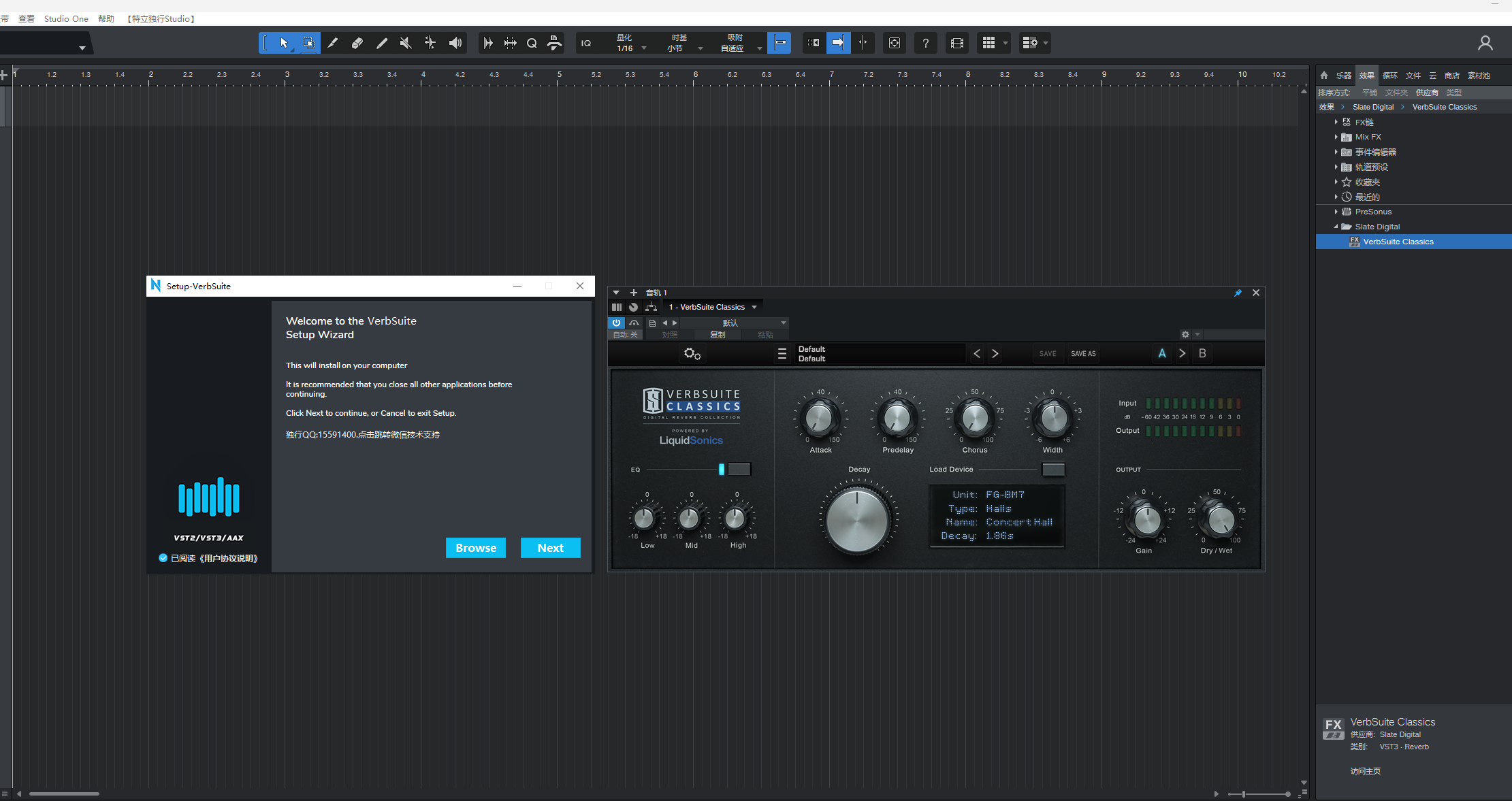Collapse the Slate Digital folder
This screenshot has width=1512, height=801.
click(1336, 227)
